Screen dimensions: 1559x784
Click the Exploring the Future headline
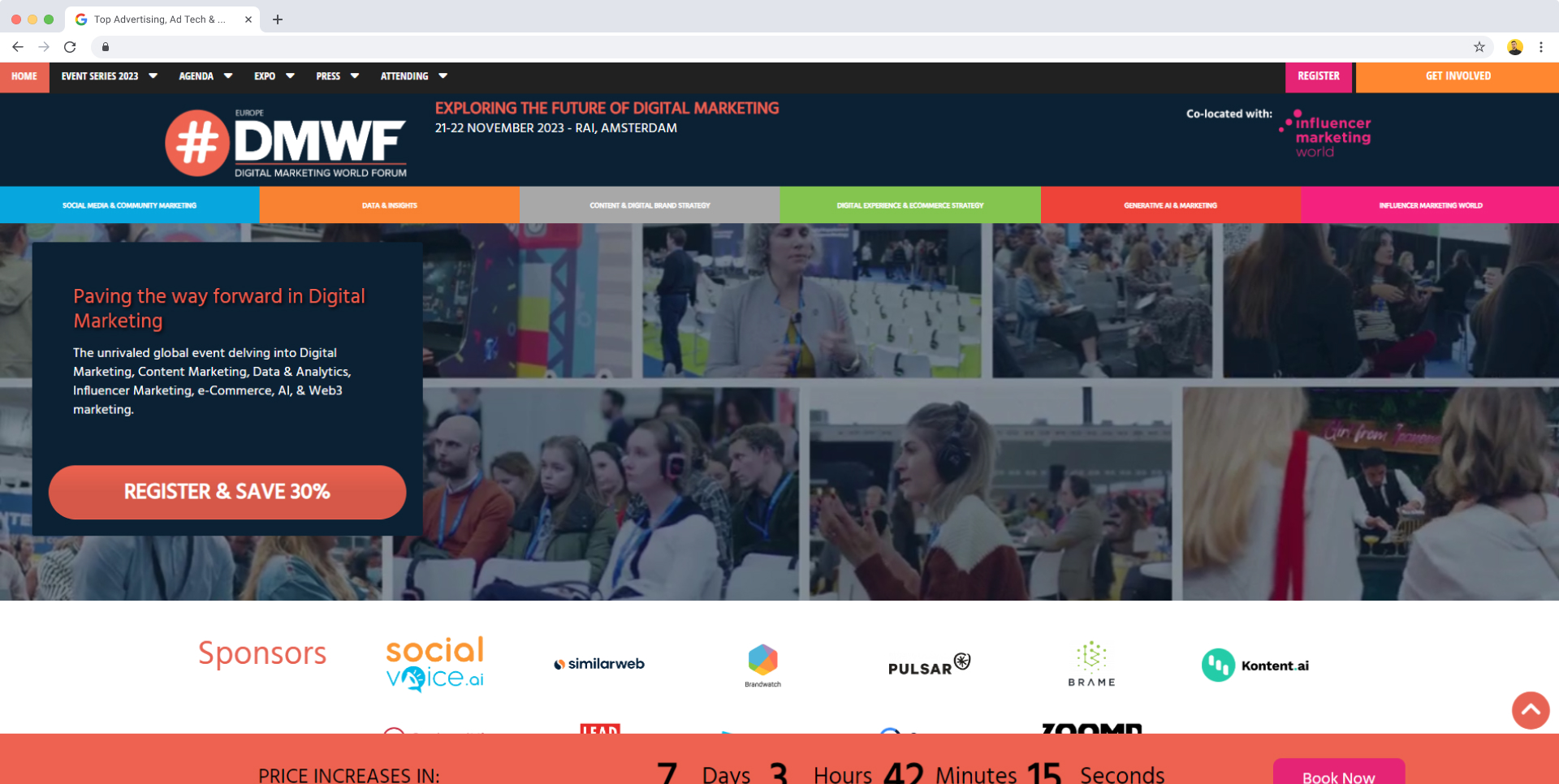tap(607, 109)
